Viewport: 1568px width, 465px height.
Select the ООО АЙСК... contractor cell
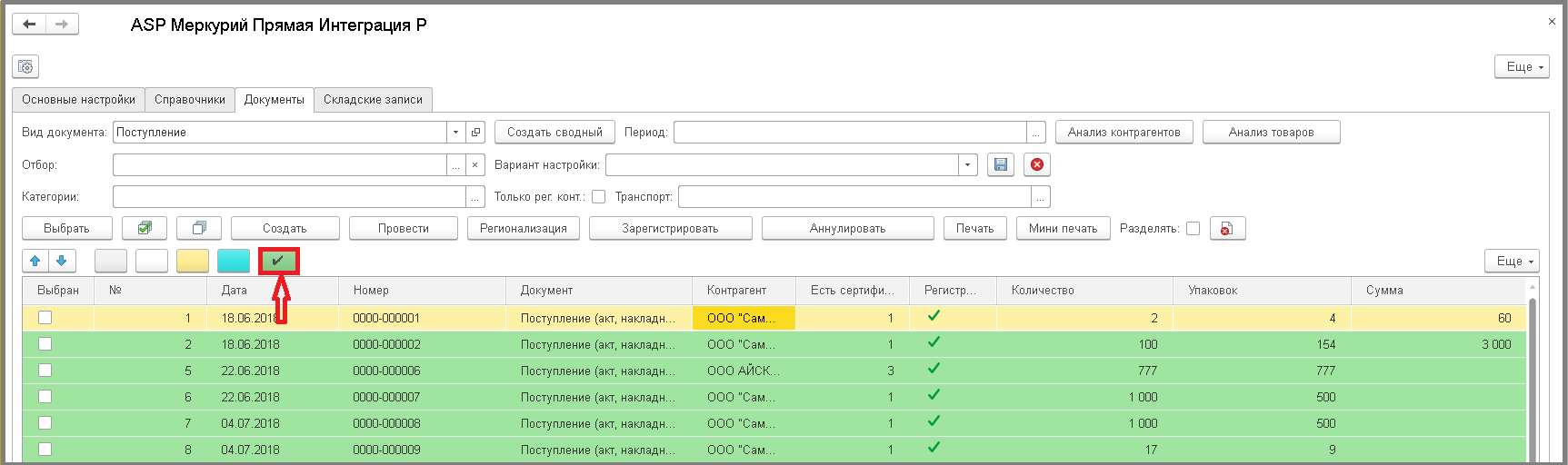click(x=744, y=371)
